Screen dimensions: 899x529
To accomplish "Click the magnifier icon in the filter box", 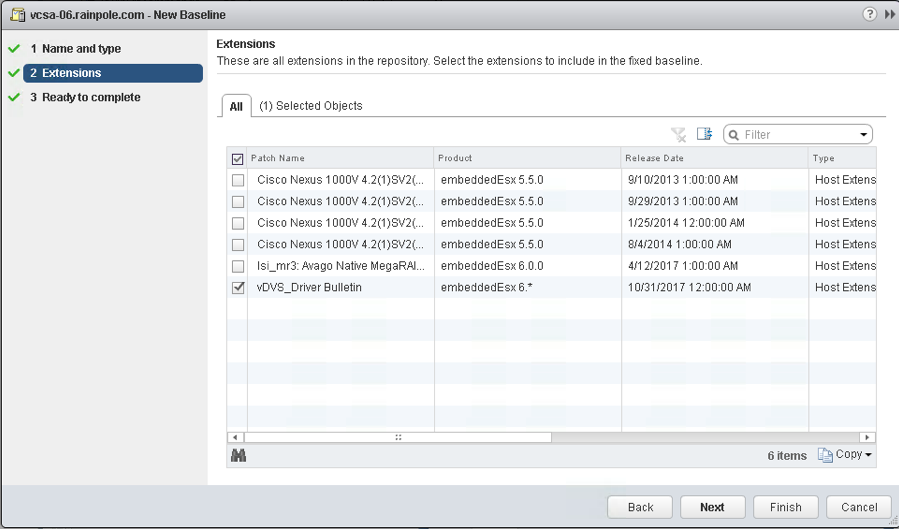I will [734, 134].
